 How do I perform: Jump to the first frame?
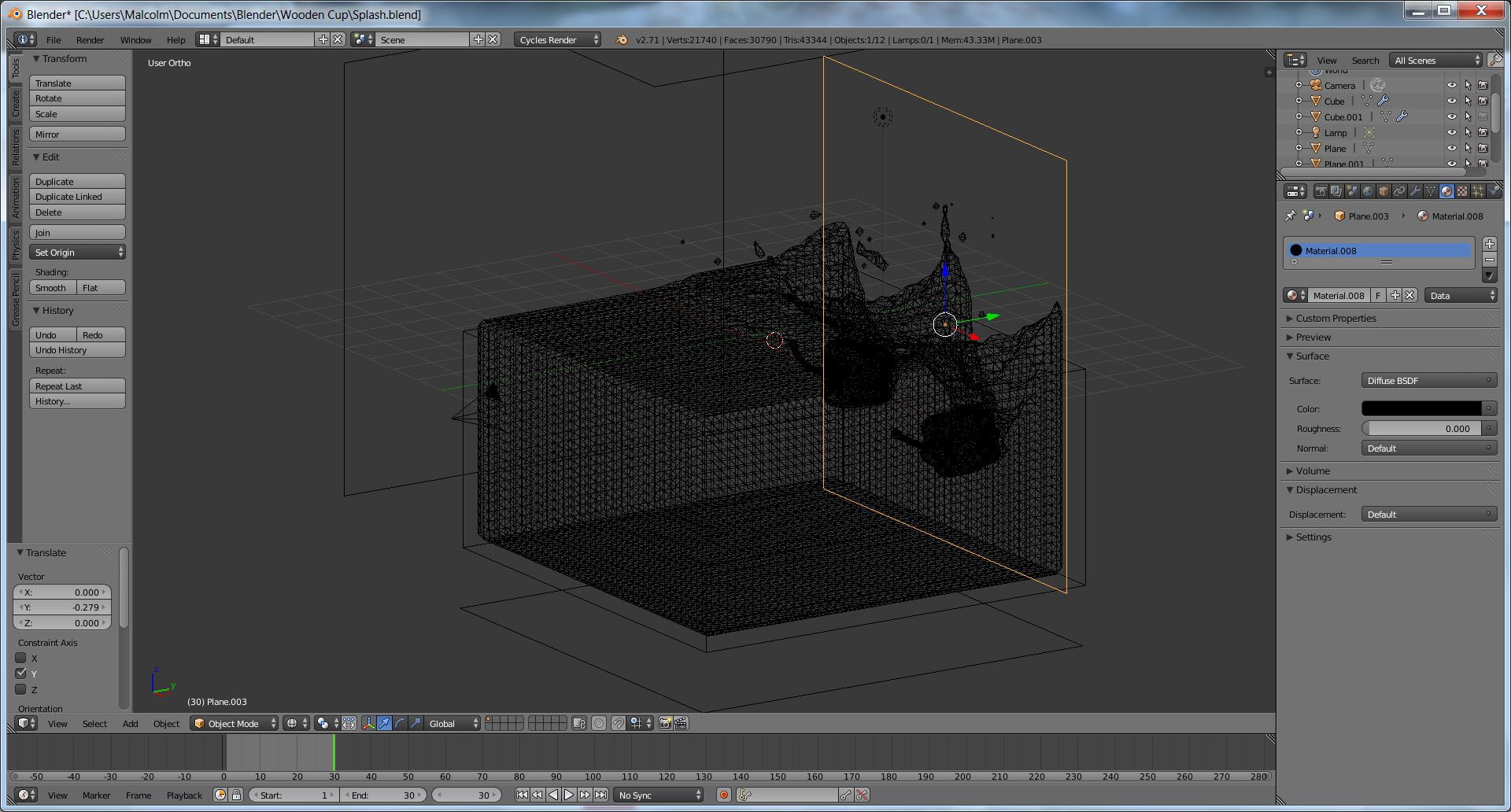pos(522,795)
